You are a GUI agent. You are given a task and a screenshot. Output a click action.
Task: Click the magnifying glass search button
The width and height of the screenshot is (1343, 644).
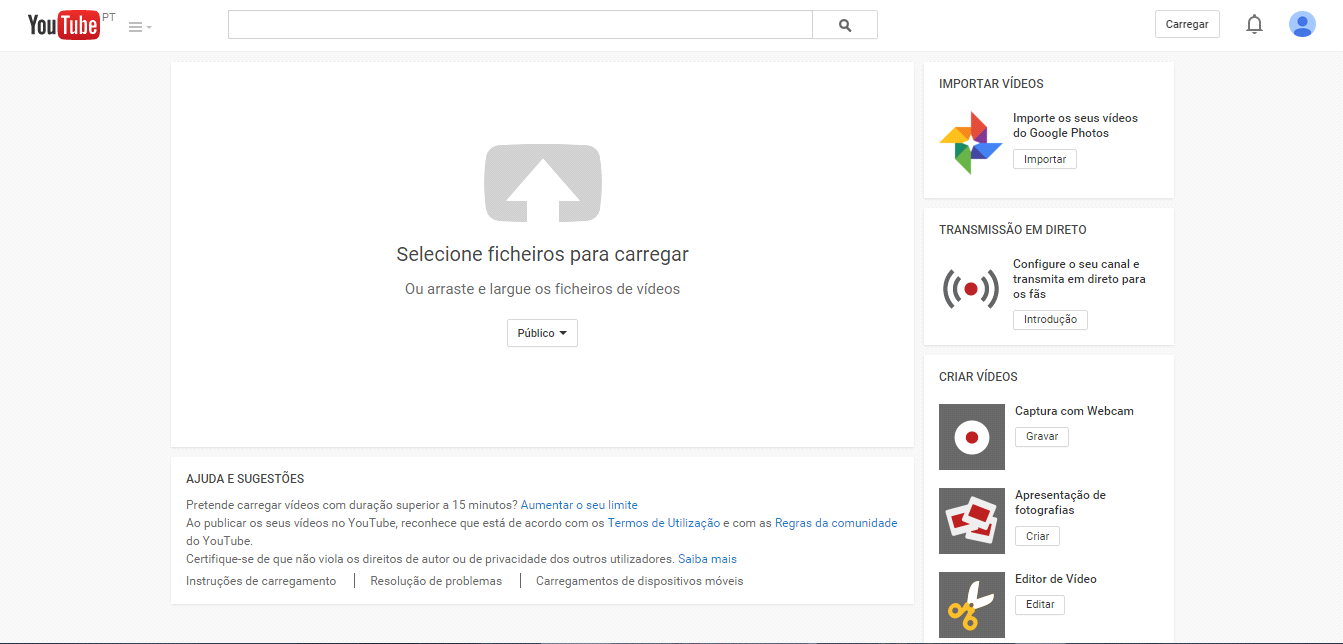click(845, 25)
